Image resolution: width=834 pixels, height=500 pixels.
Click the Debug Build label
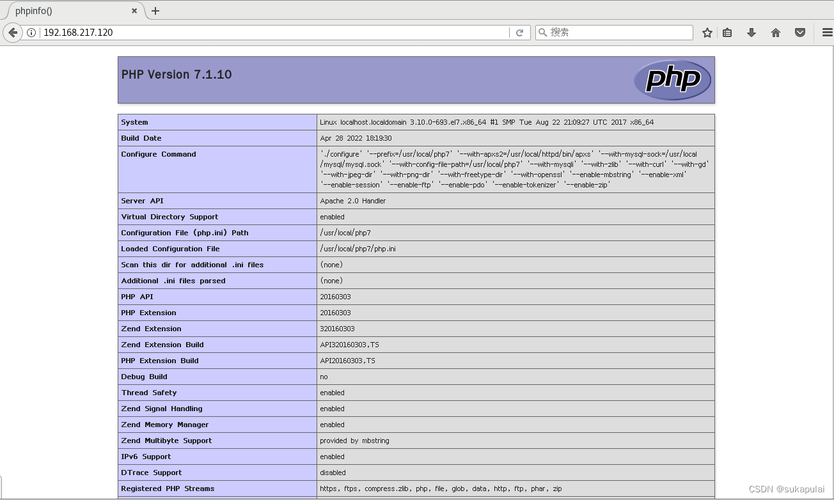[x=144, y=377]
